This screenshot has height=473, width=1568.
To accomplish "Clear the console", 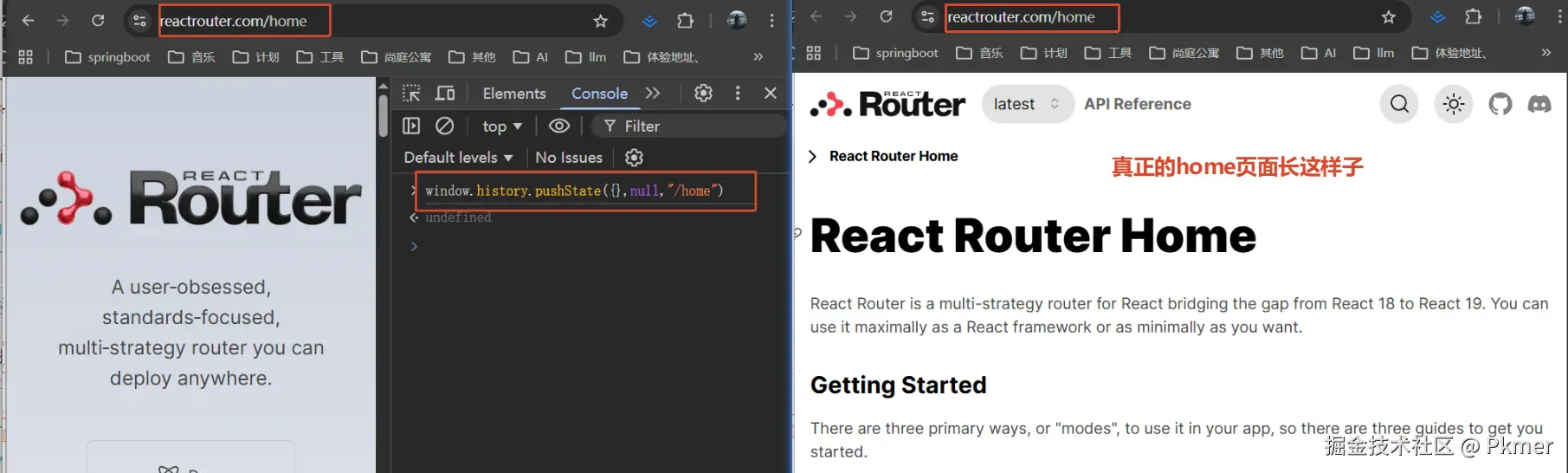I will pos(445,126).
